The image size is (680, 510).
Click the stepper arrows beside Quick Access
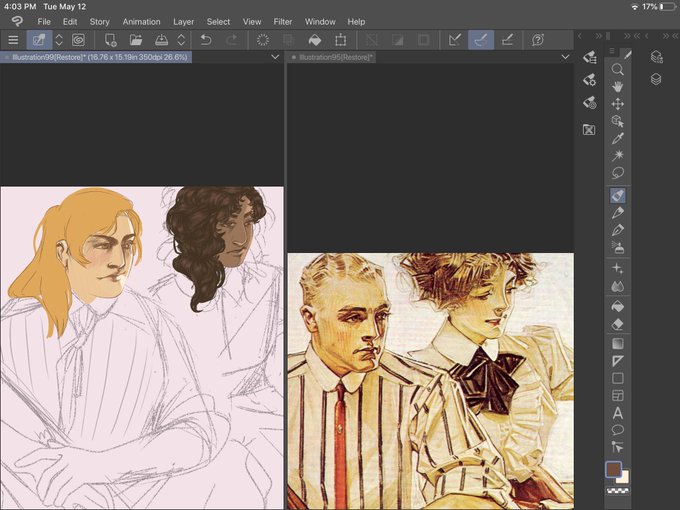59,40
